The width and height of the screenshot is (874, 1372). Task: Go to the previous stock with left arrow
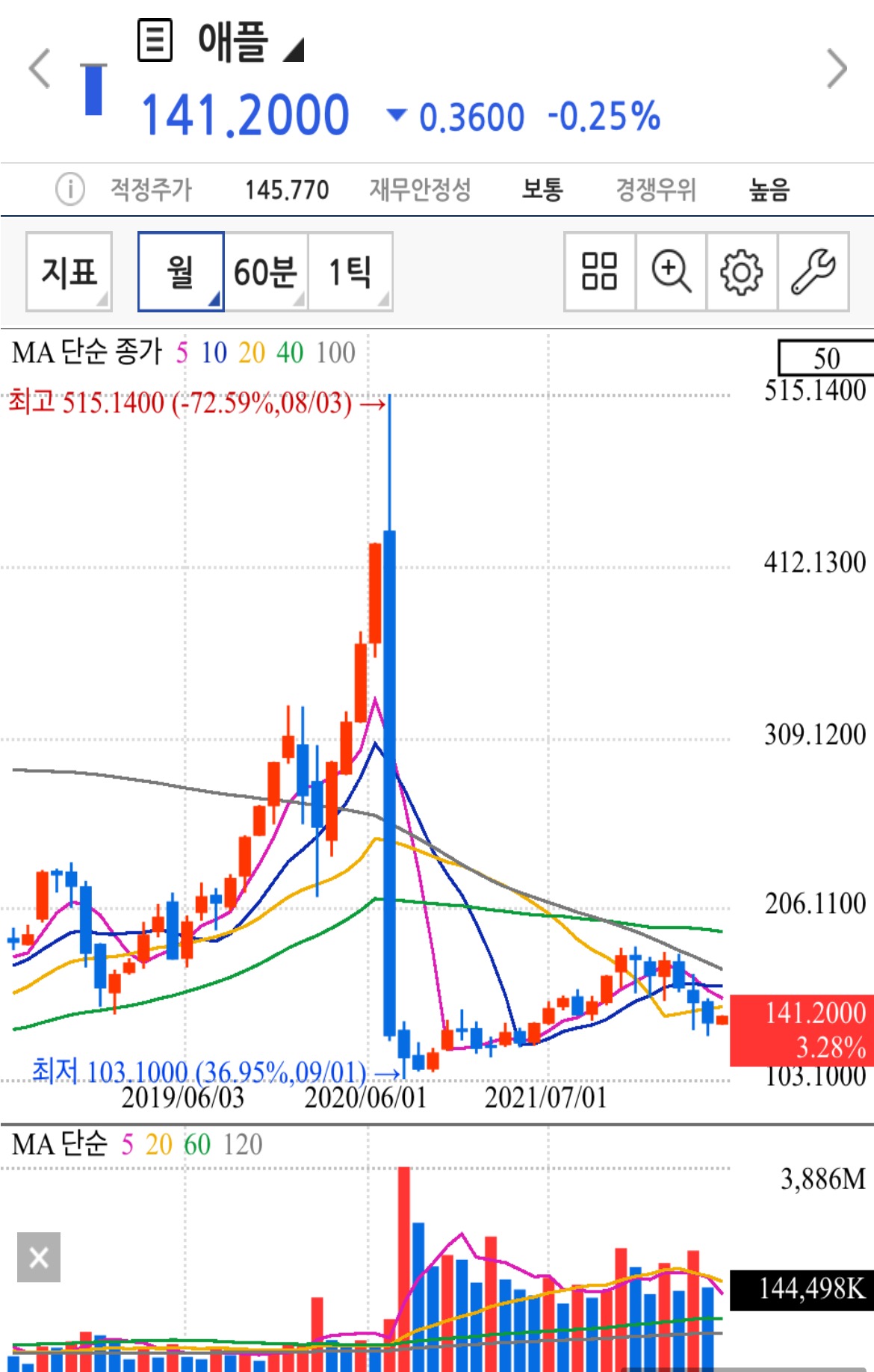39,69
